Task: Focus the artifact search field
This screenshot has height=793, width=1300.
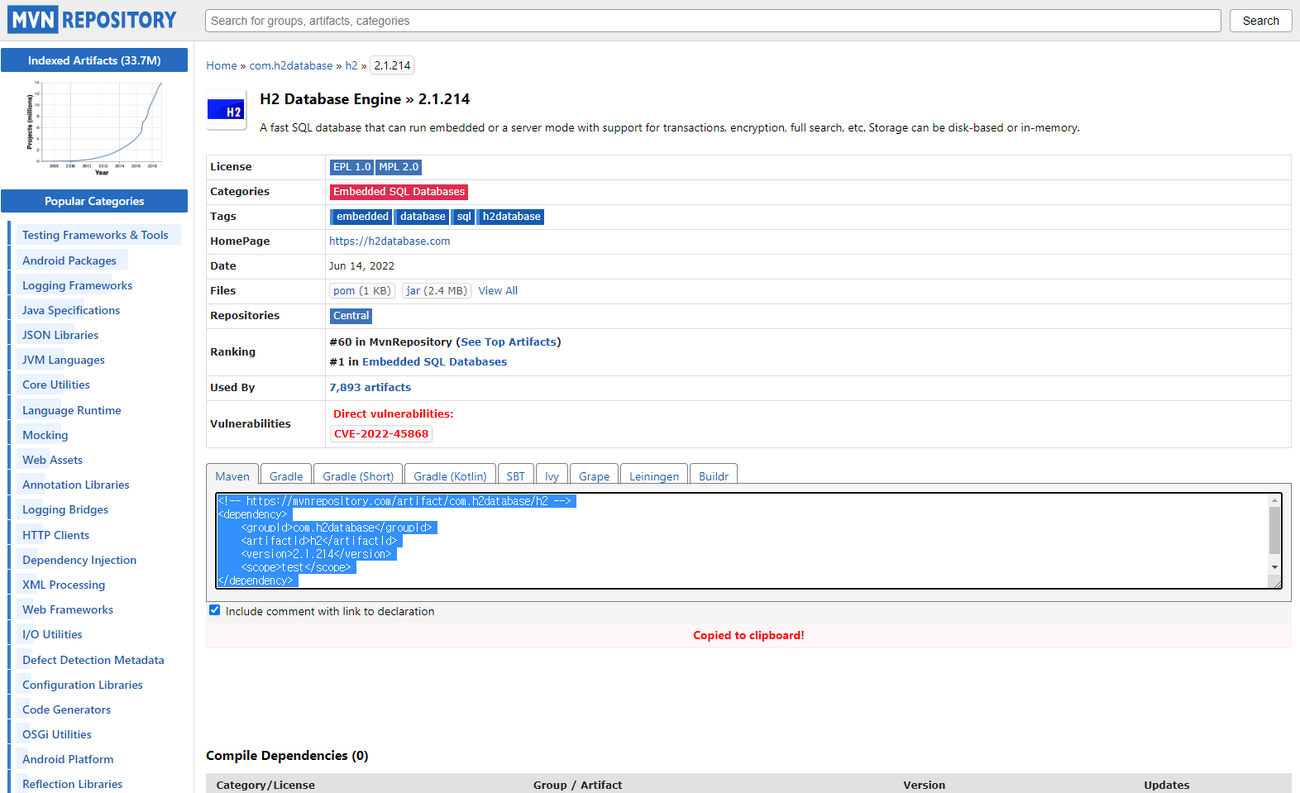Action: pyautogui.click(x=713, y=20)
